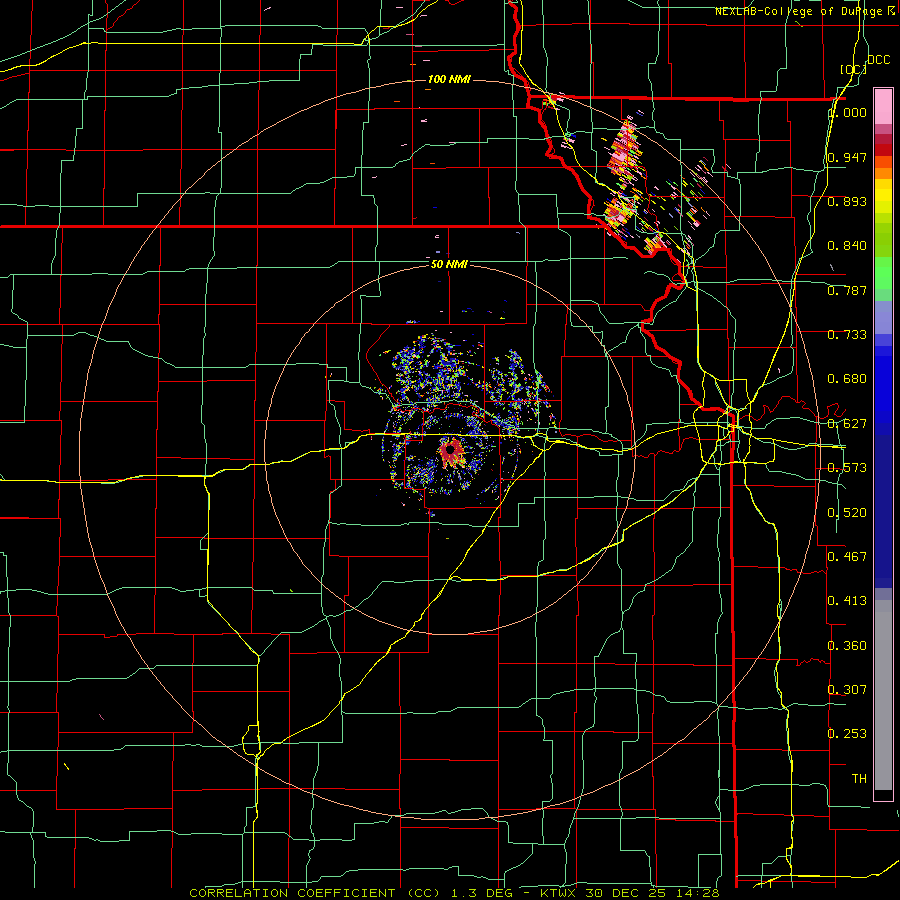Click the red core at the radar center

click(451, 452)
